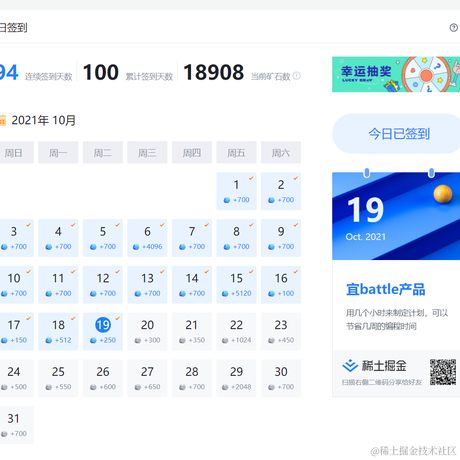Click the 2021年 10月 month label

[44, 120]
